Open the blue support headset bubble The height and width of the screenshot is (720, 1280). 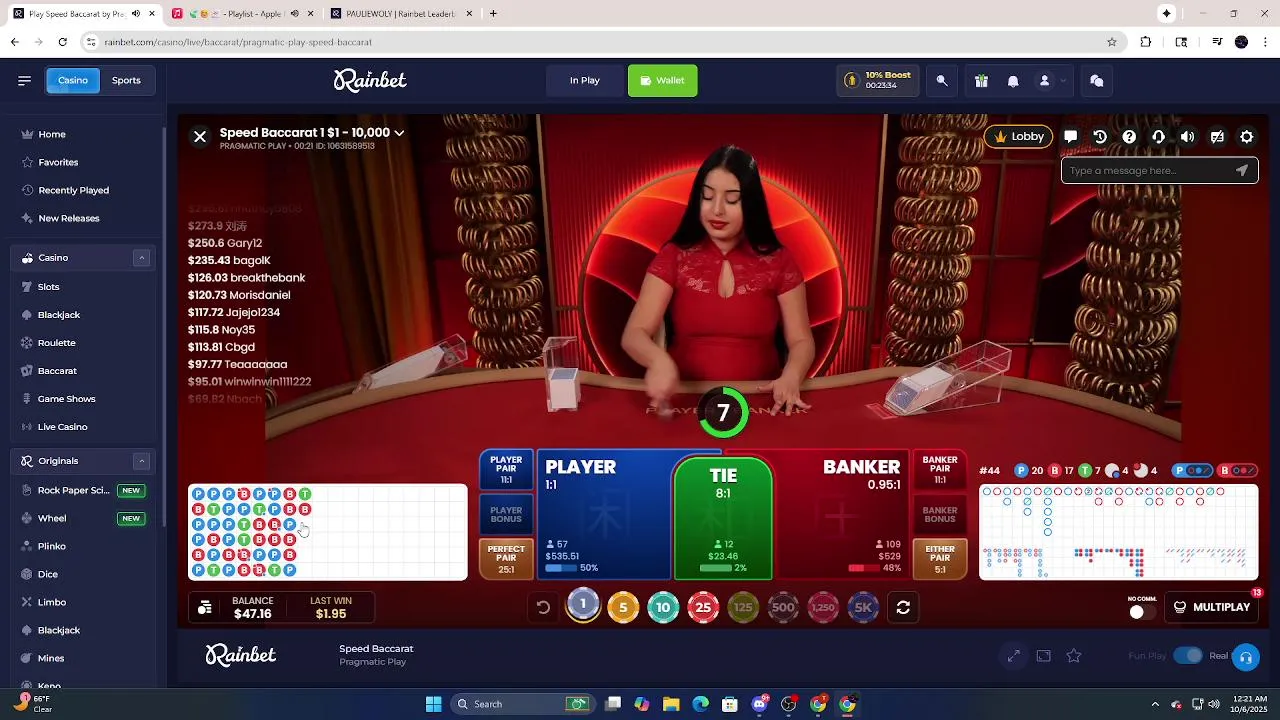1246,657
